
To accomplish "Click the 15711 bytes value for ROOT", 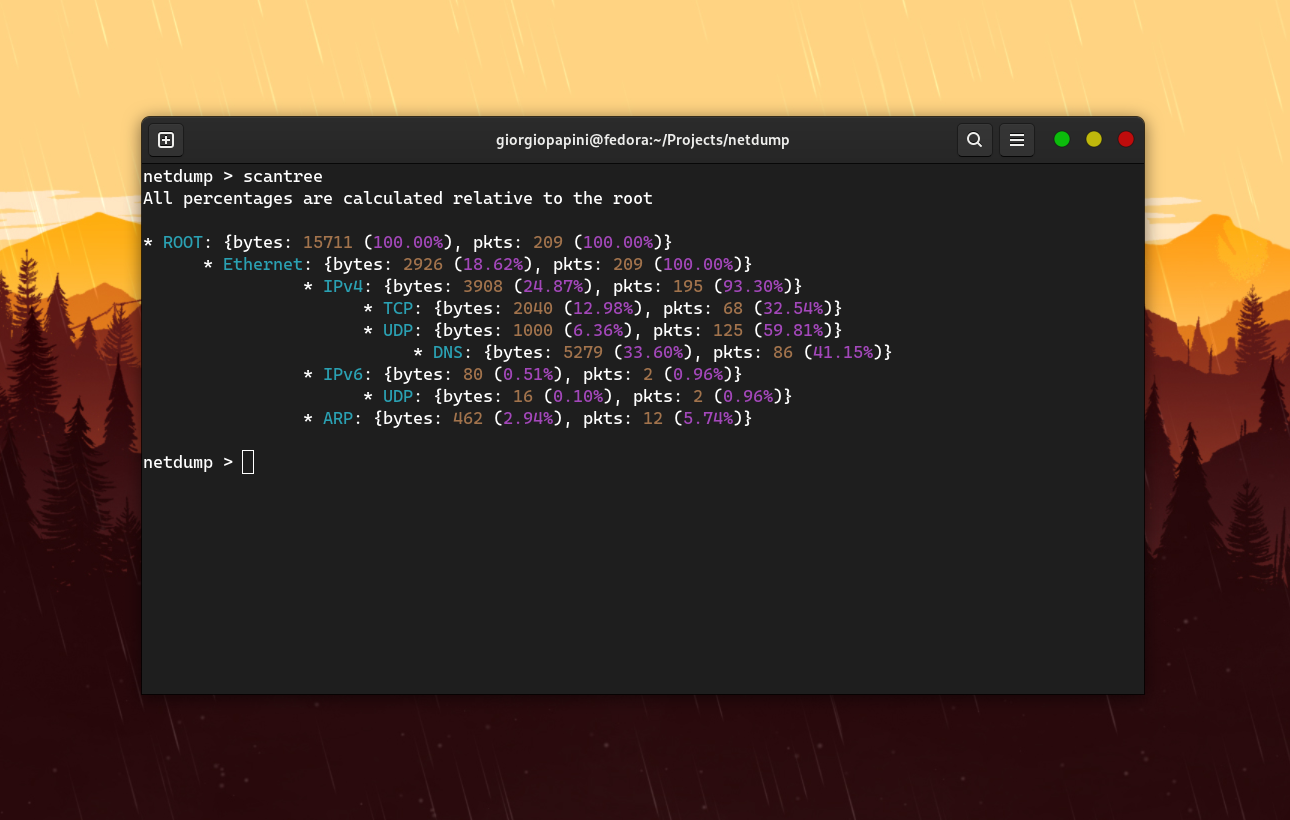I will coord(327,242).
